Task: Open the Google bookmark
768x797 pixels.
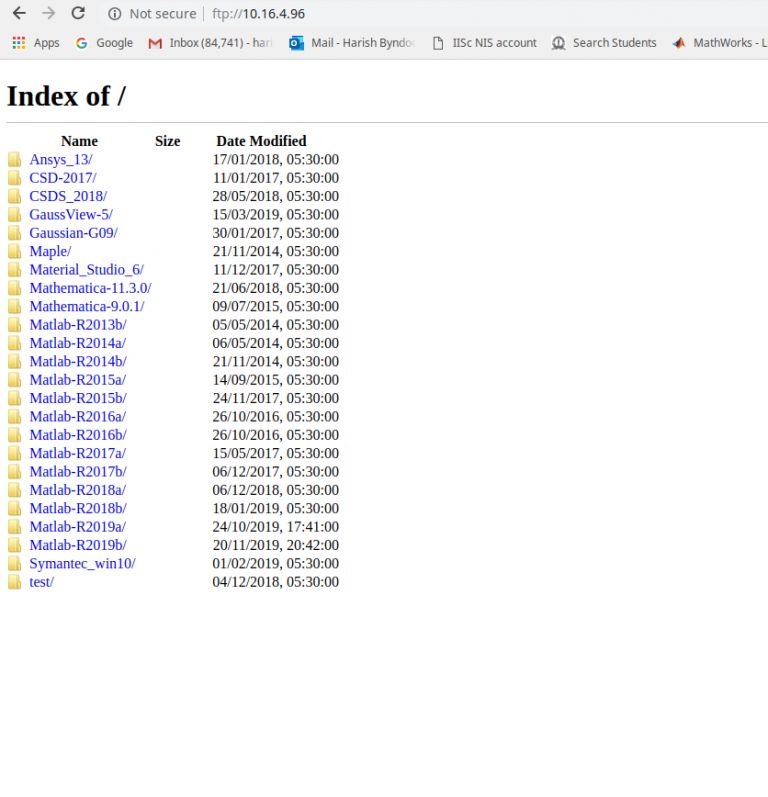Action: point(104,43)
